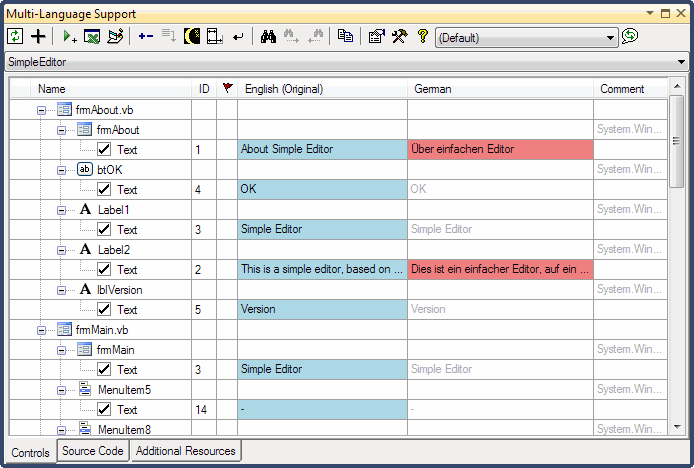Image resolution: width=694 pixels, height=468 pixels.
Task: Click the copy icon in toolbar
Action: [x=345, y=37]
